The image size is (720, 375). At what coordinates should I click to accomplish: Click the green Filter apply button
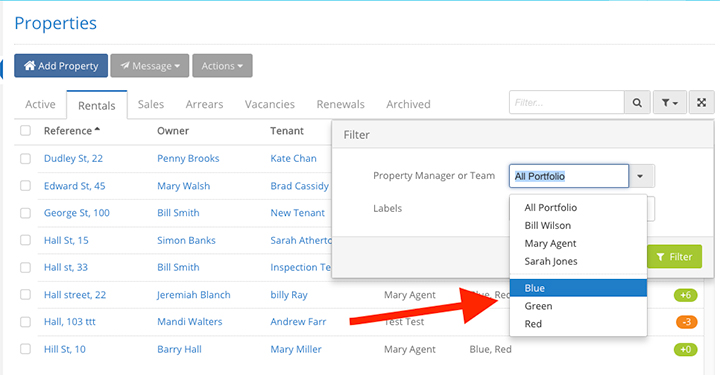pyautogui.click(x=674, y=257)
